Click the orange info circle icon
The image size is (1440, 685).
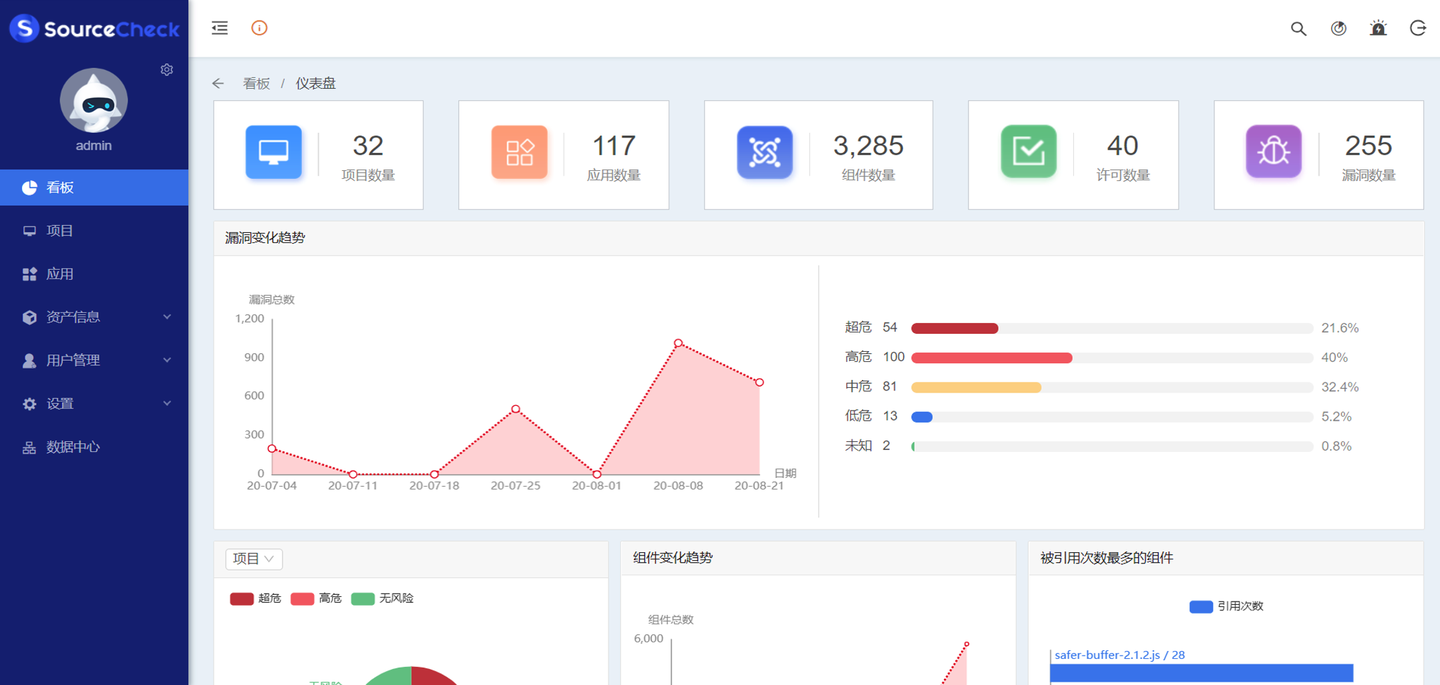point(259,28)
